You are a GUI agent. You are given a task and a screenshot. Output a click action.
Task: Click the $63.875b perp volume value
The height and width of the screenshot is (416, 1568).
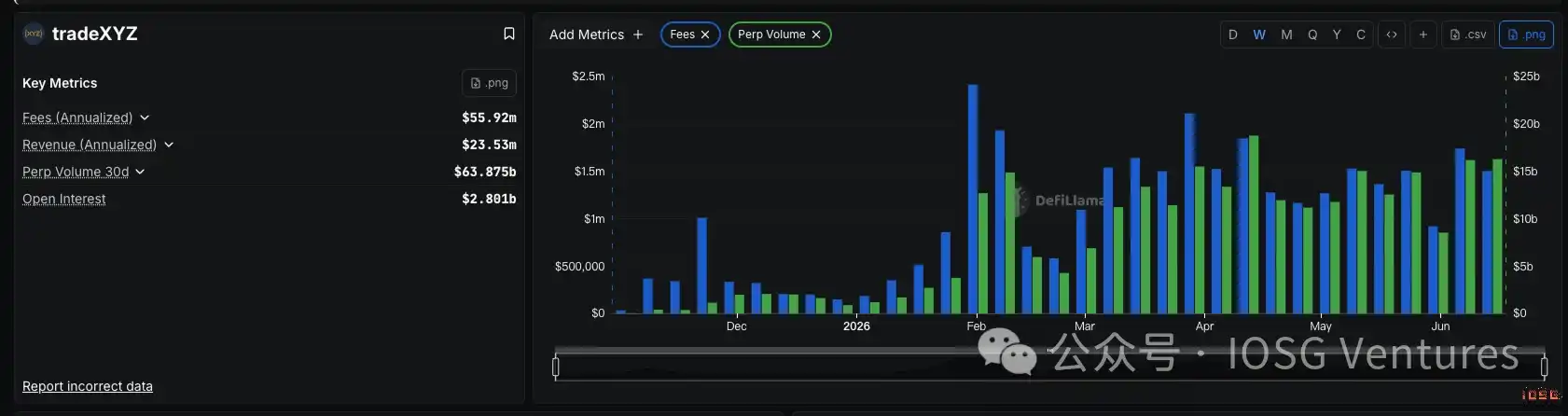click(x=485, y=172)
